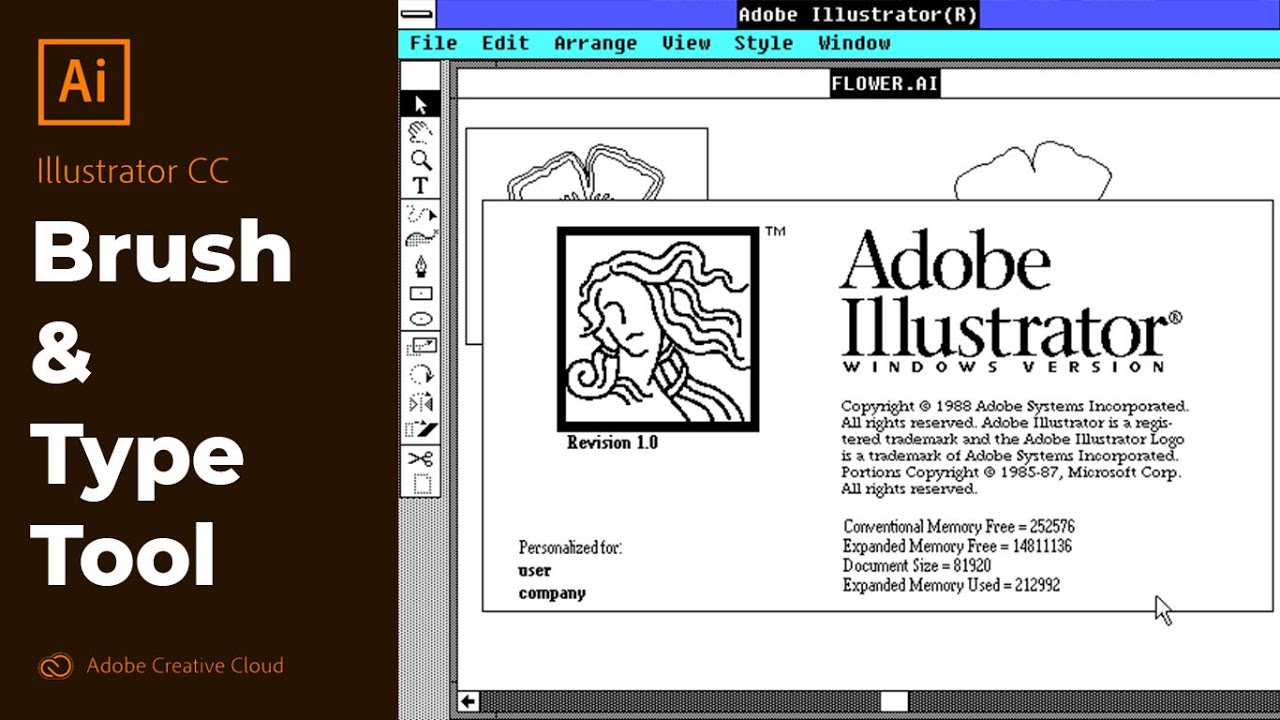
Task: Click the Document Size = 81920 line
Action: [x=917, y=566]
